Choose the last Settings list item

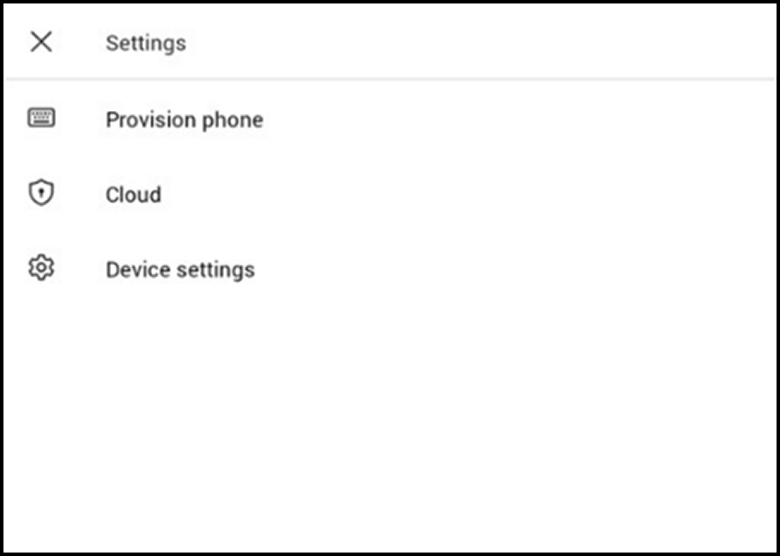[x=180, y=270]
